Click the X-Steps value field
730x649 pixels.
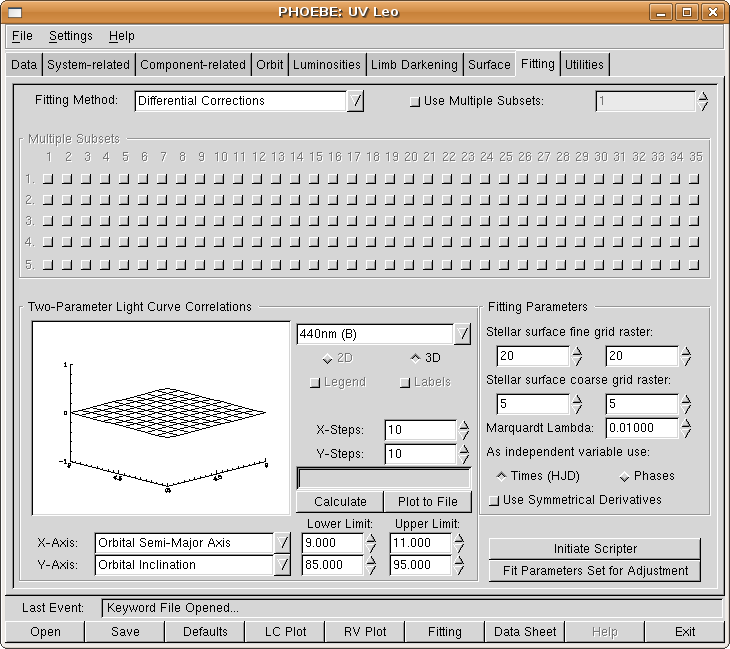[x=420, y=430]
